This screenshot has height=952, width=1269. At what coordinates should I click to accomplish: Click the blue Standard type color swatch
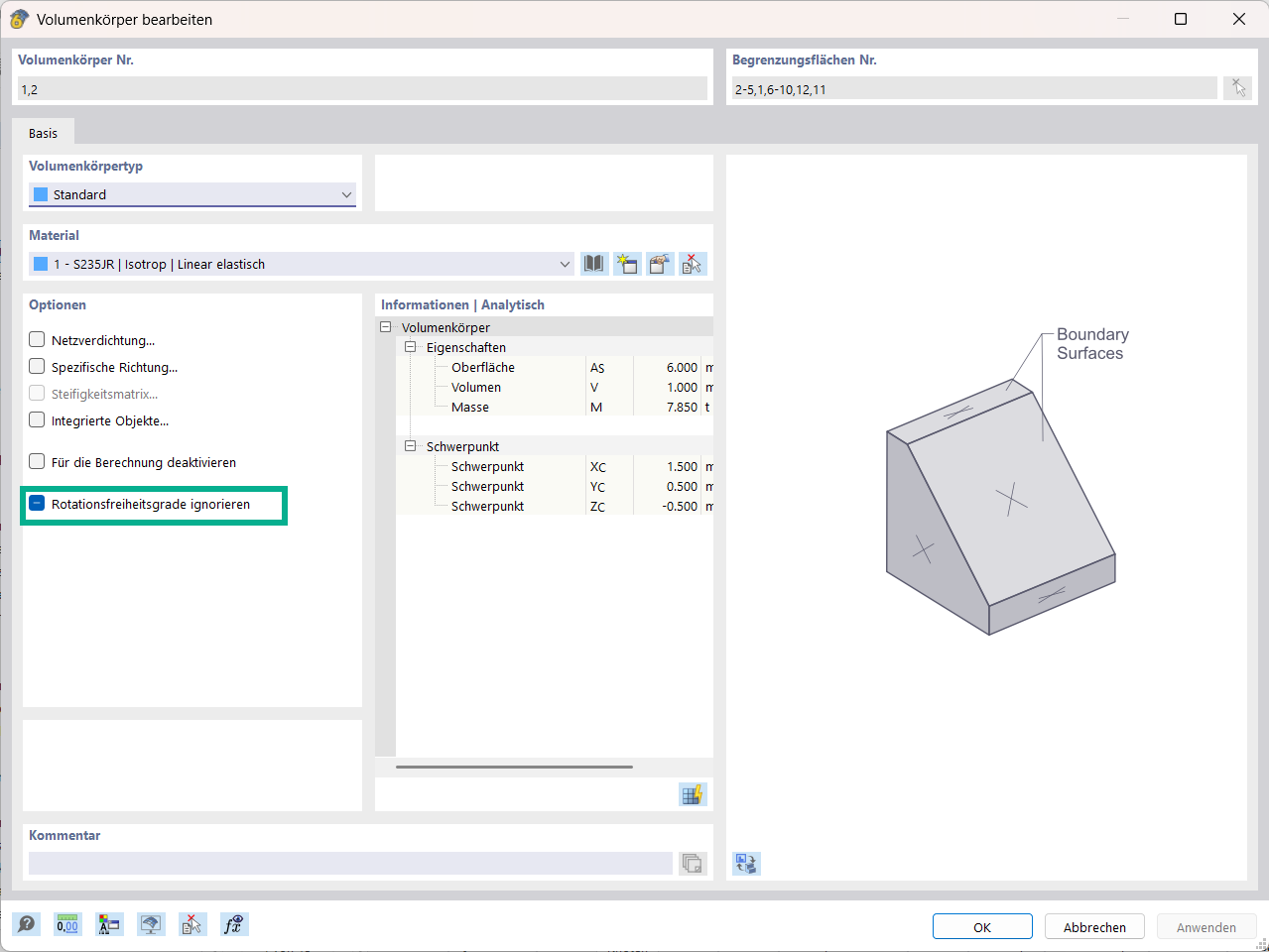(41, 194)
